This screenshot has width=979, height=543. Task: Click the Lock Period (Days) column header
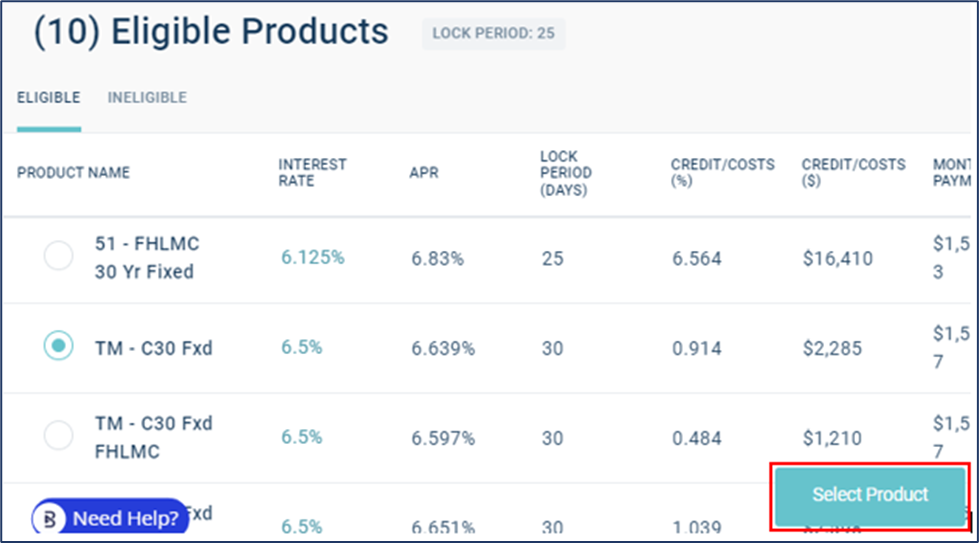[566, 173]
